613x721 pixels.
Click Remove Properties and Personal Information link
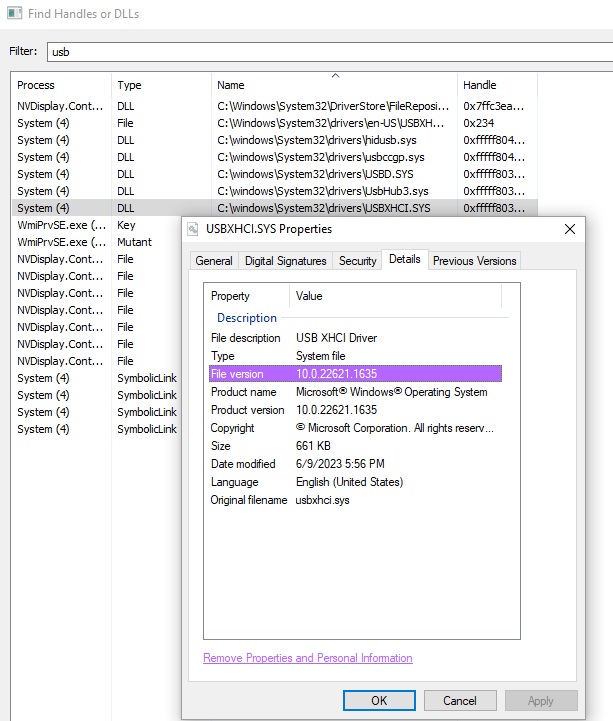coord(307,658)
